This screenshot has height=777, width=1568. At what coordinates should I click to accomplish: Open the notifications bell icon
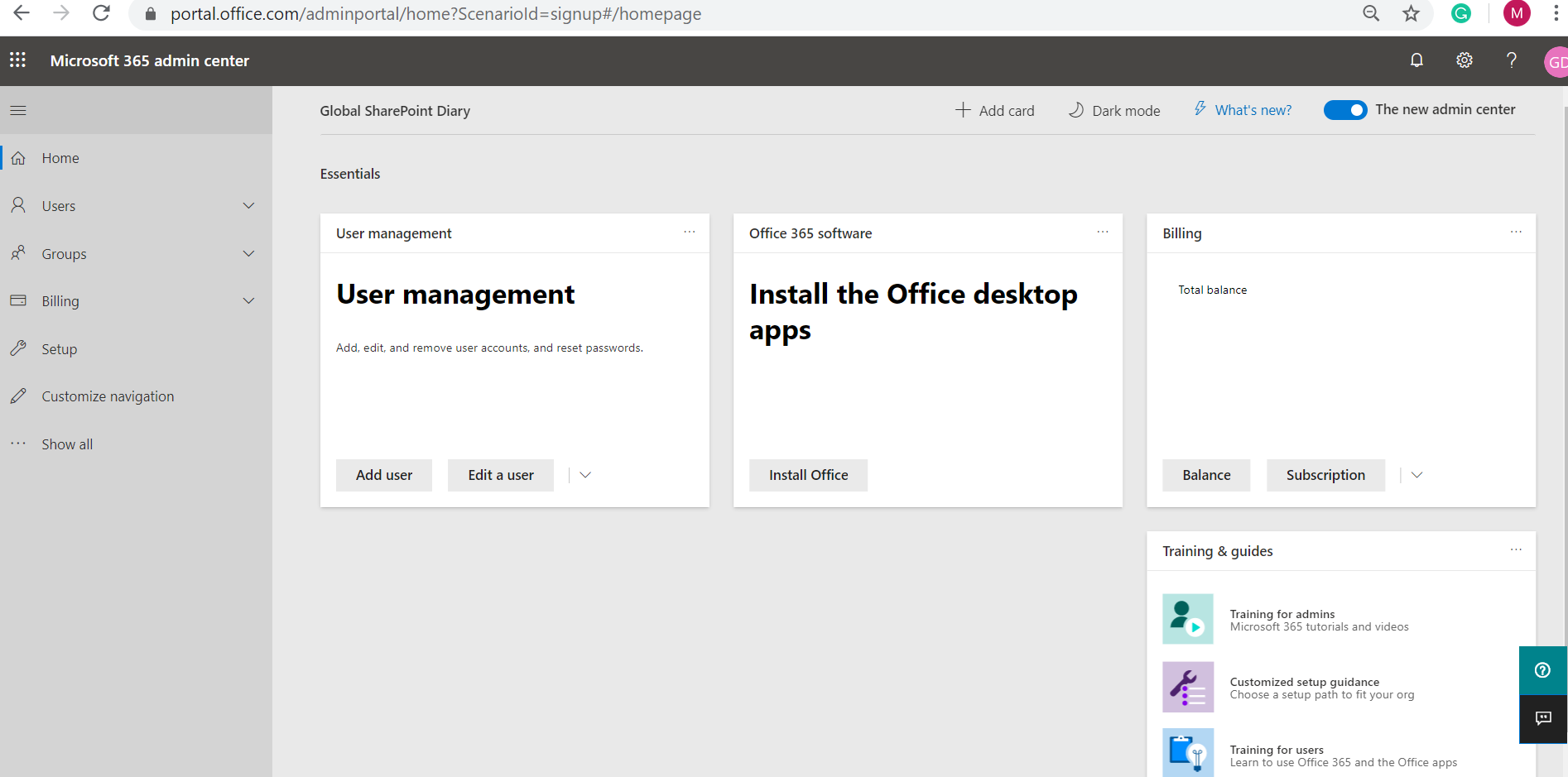(x=1416, y=60)
